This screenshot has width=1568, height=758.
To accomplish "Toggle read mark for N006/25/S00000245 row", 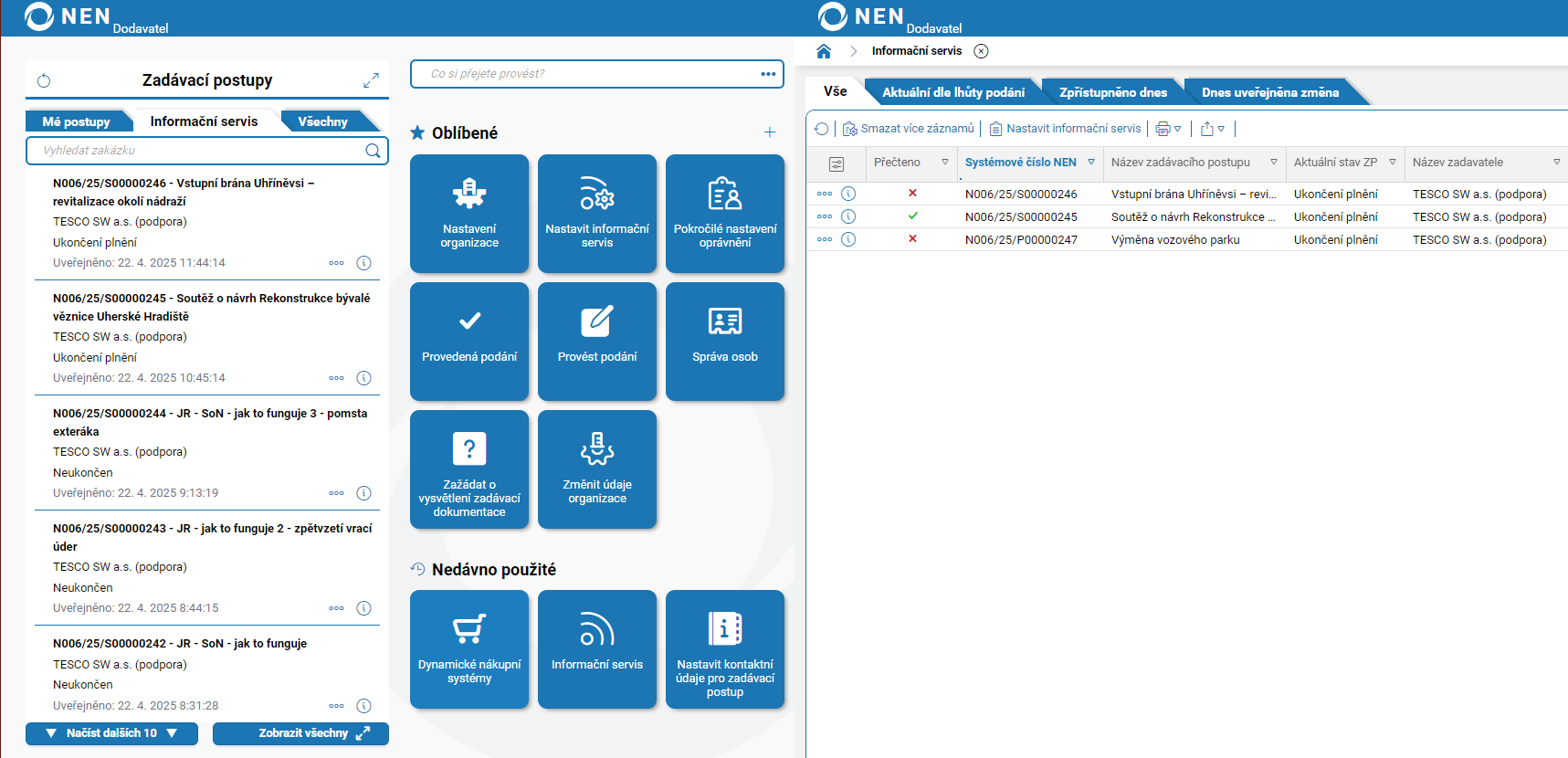I will (912, 216).
